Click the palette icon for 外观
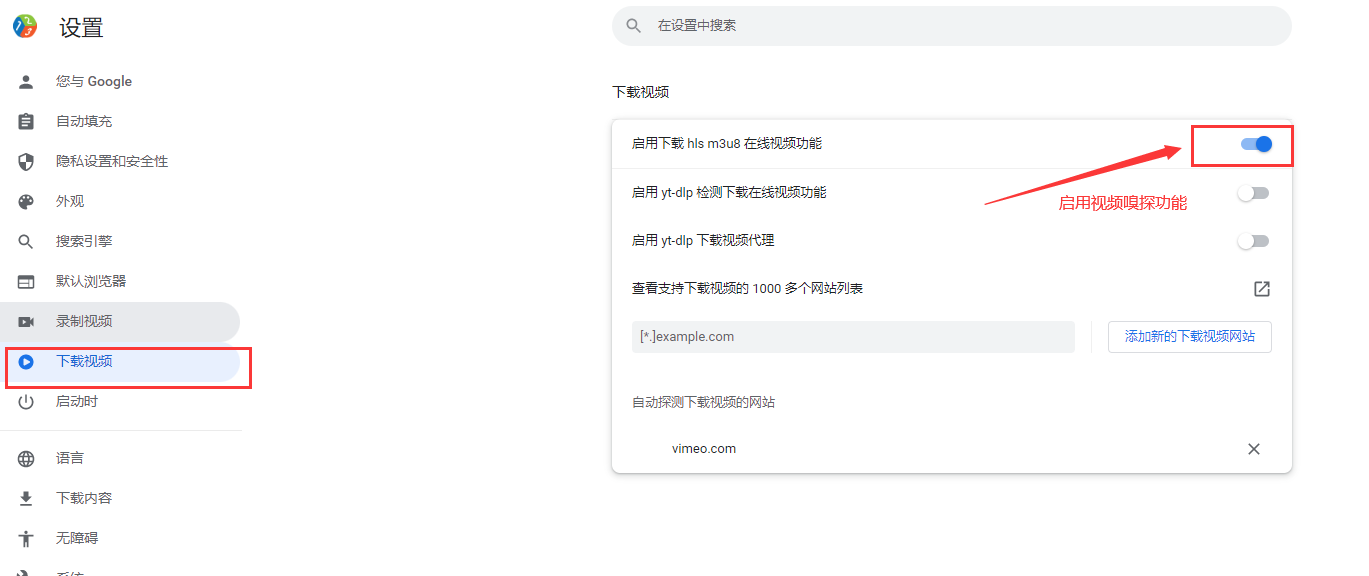 pos(26,202)
